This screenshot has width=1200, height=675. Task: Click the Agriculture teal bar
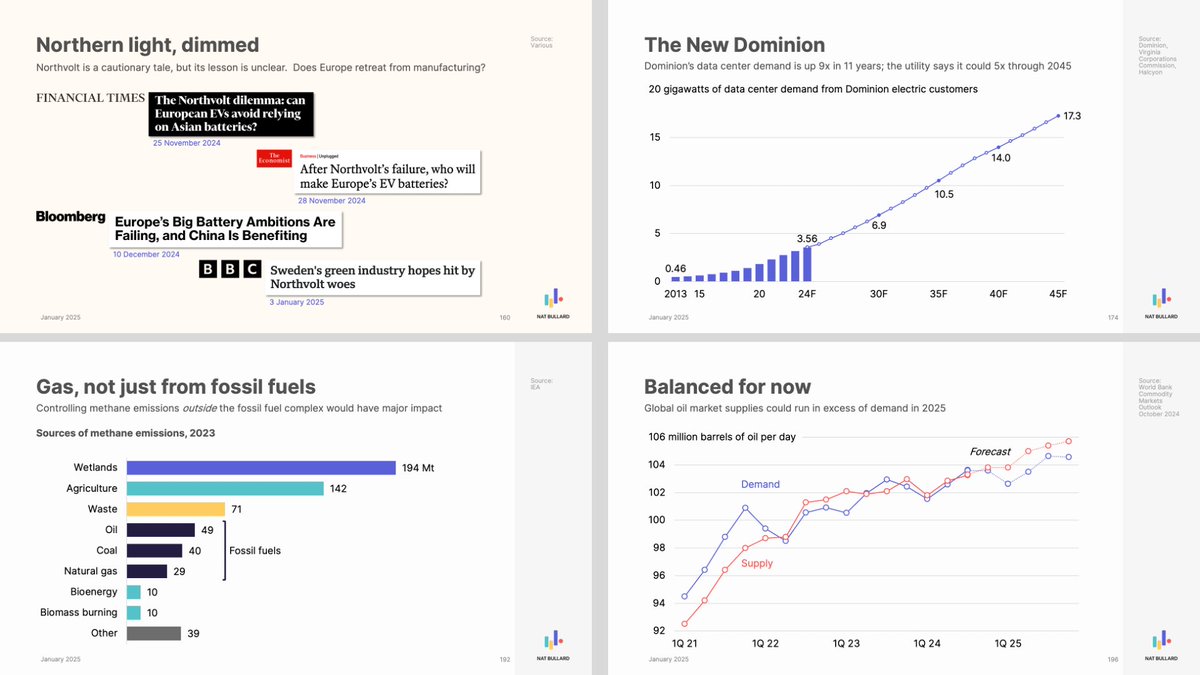coord(225,489)
